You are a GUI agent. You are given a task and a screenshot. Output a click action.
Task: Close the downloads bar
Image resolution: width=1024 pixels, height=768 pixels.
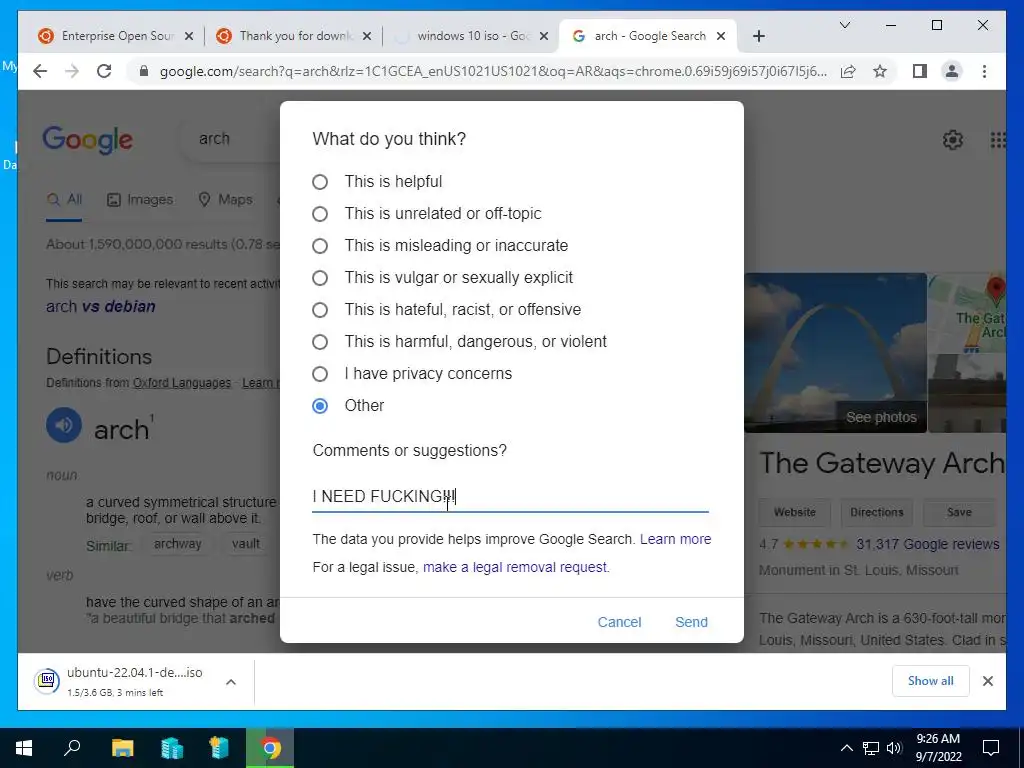tap(987, 681)
